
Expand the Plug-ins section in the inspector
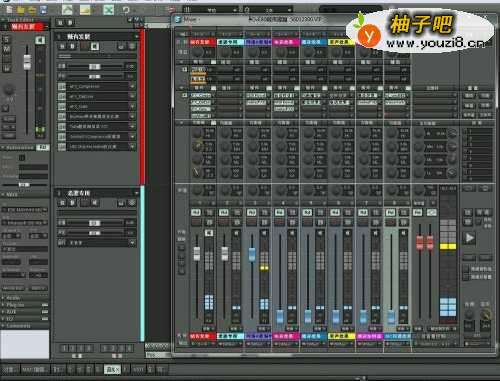click(x=3, y=305)
